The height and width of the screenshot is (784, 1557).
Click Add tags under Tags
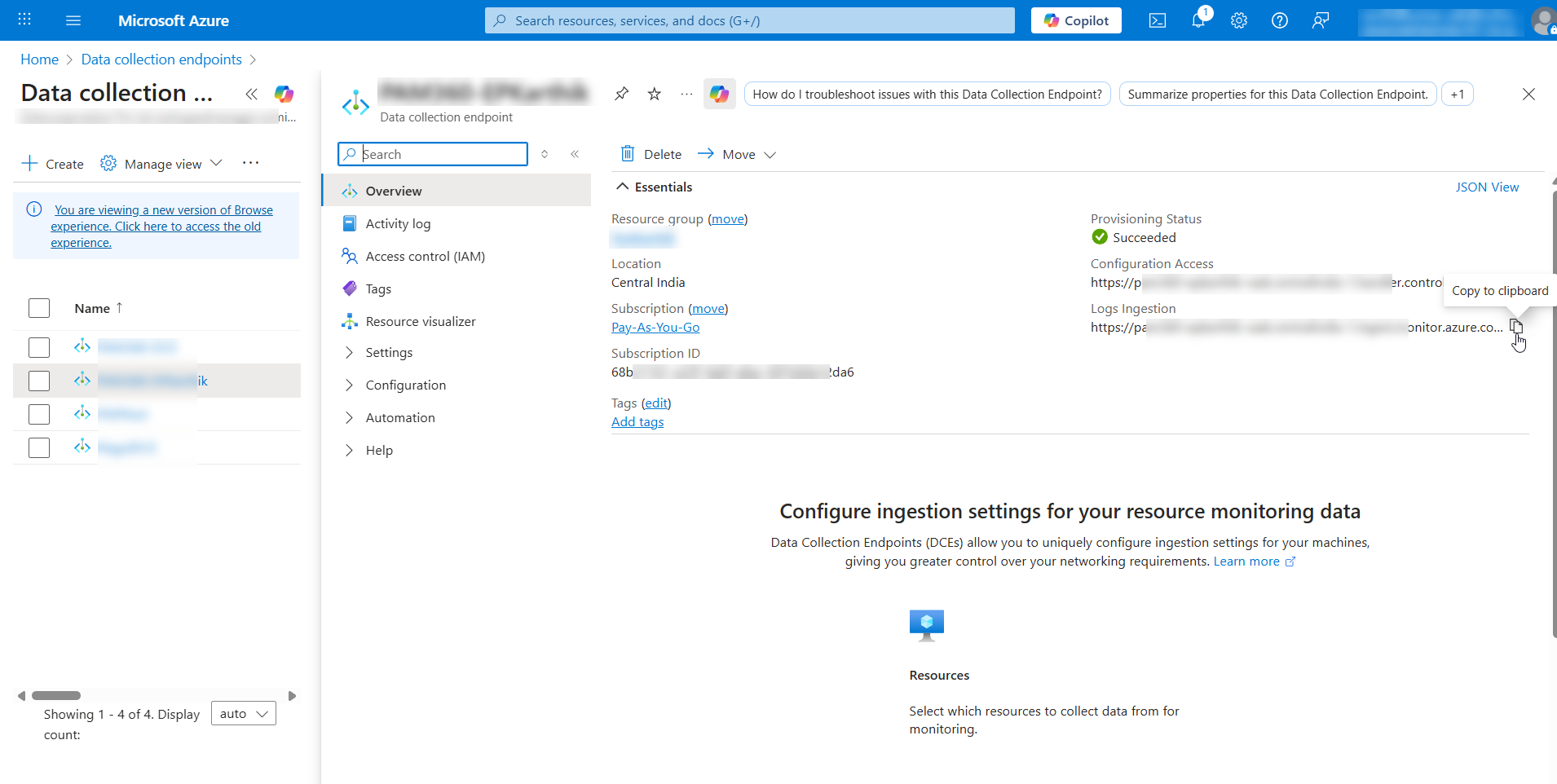(637, 421)
